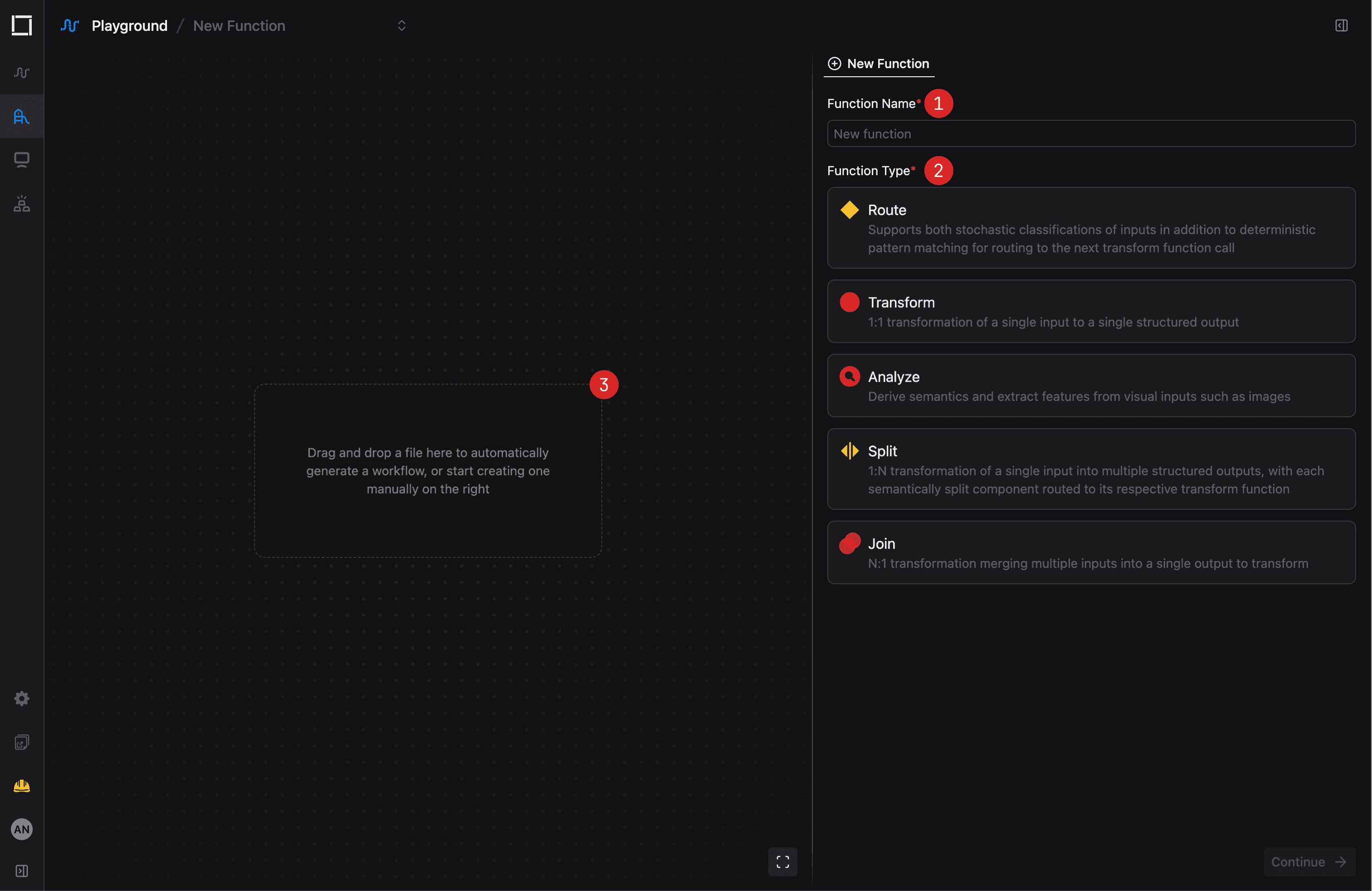Click the external share icon in the sidebar
Viewport: 1372px width, 891px height.
[21, 742]
